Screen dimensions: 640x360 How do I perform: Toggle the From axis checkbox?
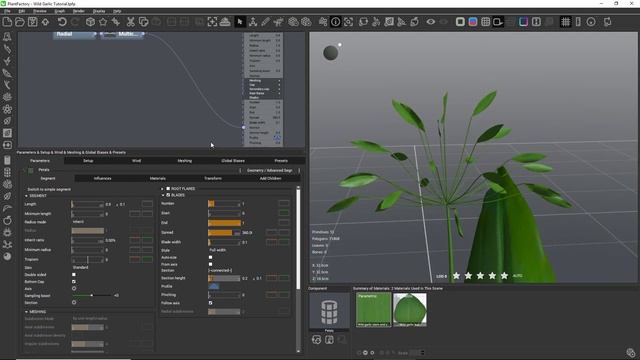(211, 264)
